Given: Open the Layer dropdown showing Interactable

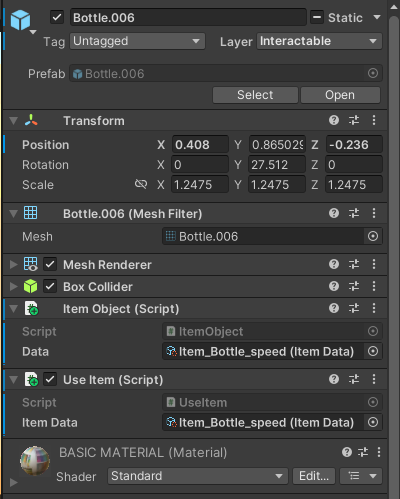Looking at the screenshot, I should (x=319, y=41).
